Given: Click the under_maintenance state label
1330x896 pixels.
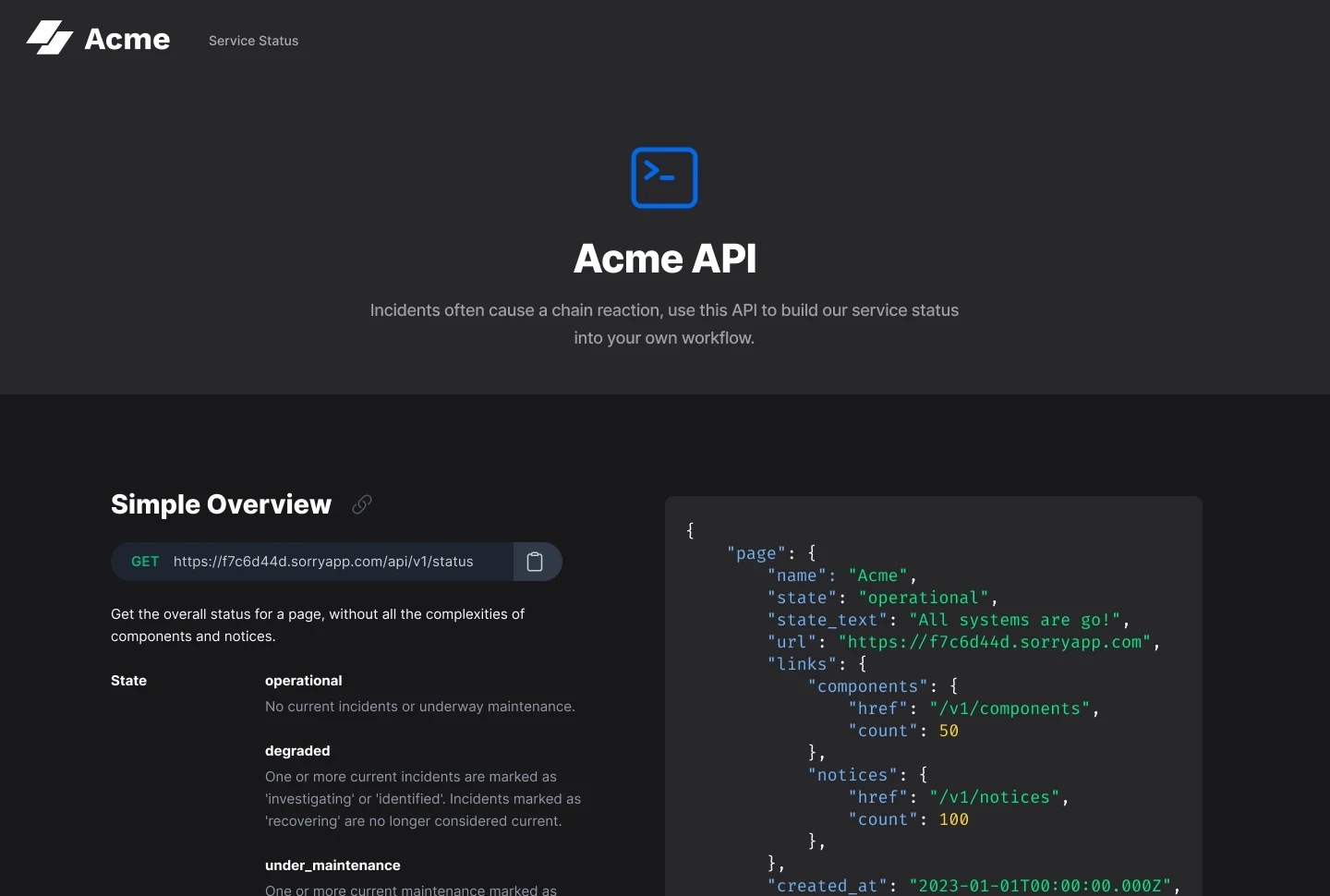Looking at the screenshot, I should 332,866.
